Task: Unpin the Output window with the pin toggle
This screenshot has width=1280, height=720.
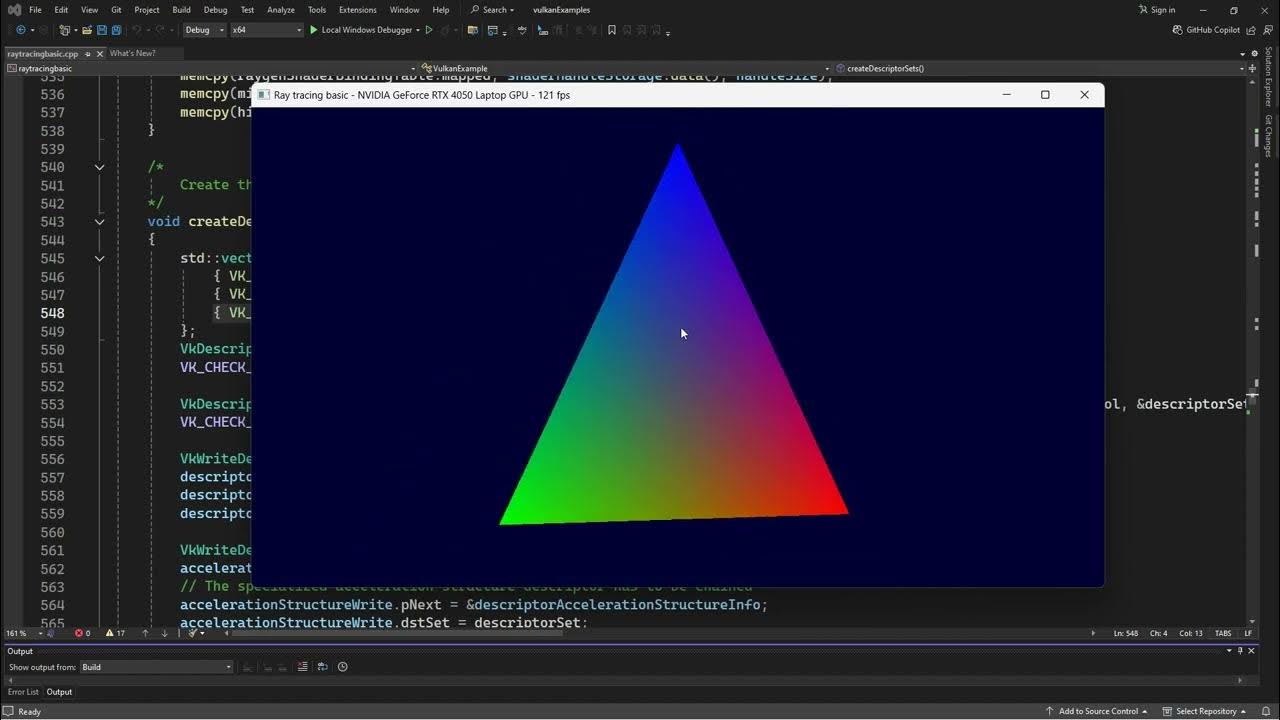Action: (x=1240, y=651)
